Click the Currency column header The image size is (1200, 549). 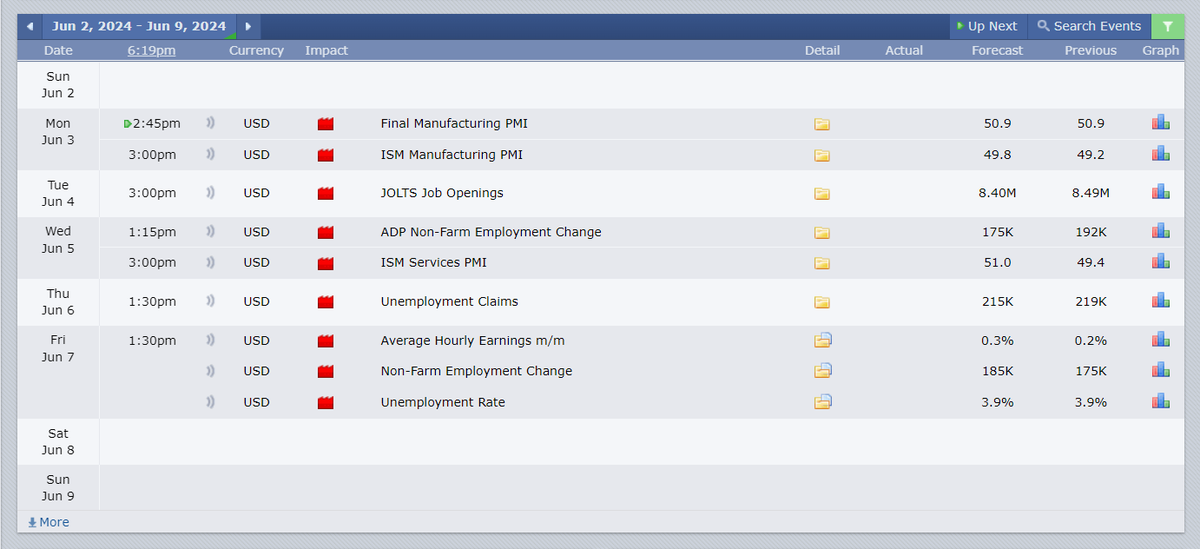[256, 50]
